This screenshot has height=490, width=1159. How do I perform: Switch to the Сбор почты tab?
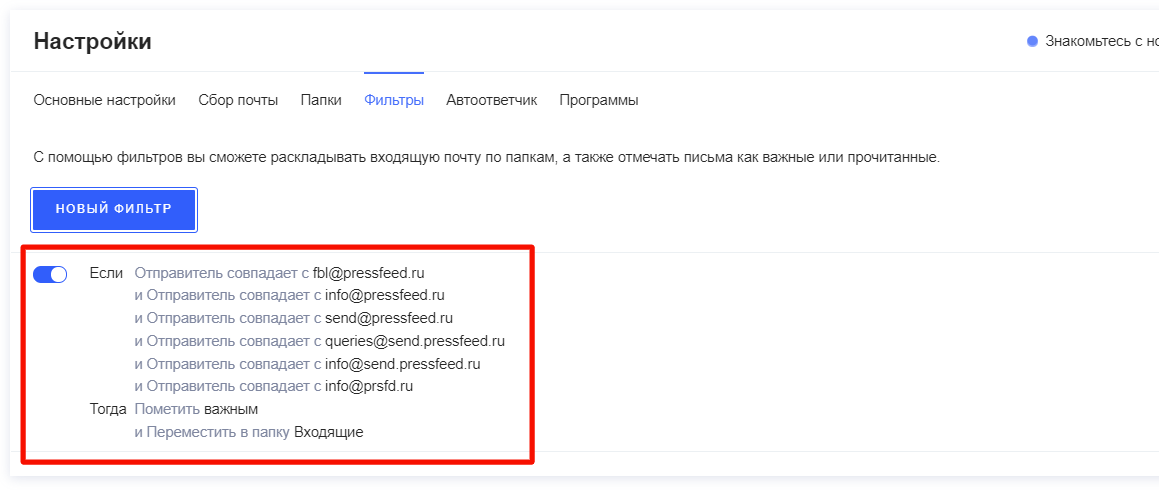238,101
